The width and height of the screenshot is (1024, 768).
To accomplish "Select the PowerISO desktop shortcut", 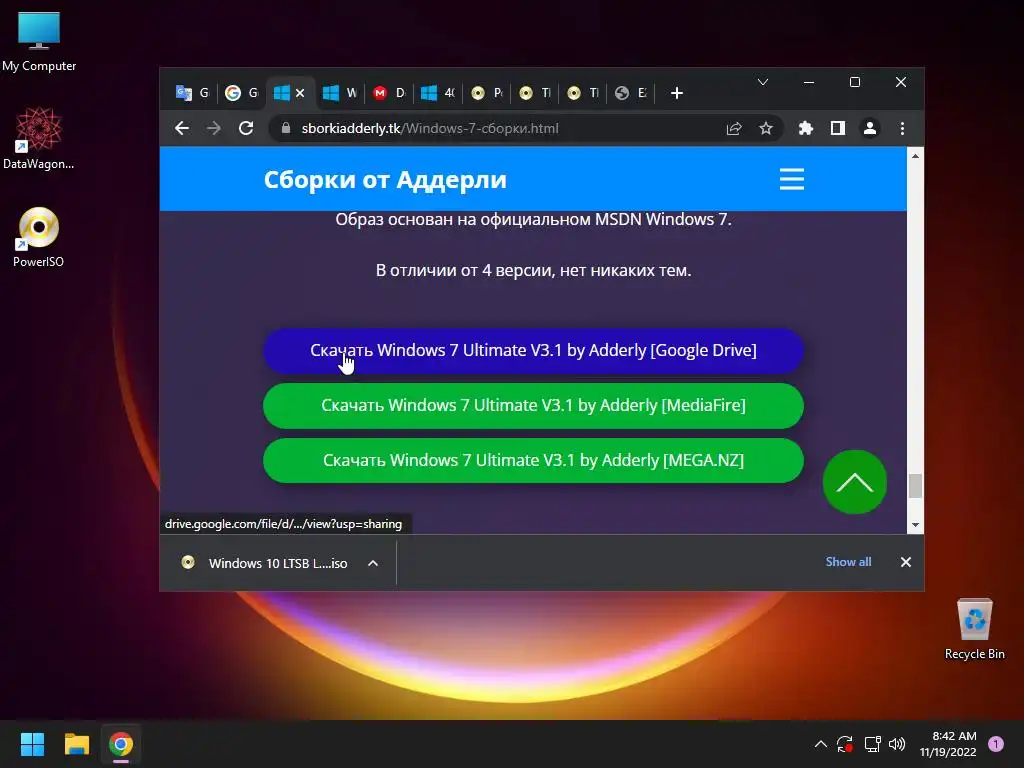I will [x=39, y=237].
